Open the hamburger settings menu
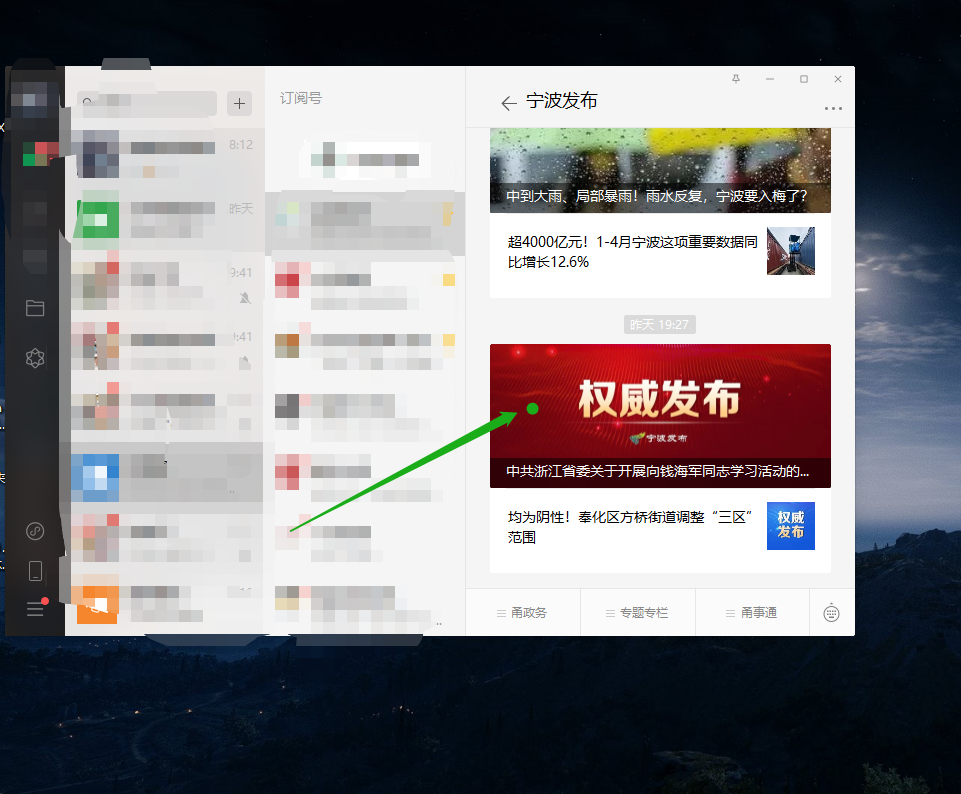The image size is (961, 794). pyautogui.click(x=36, y=608)
